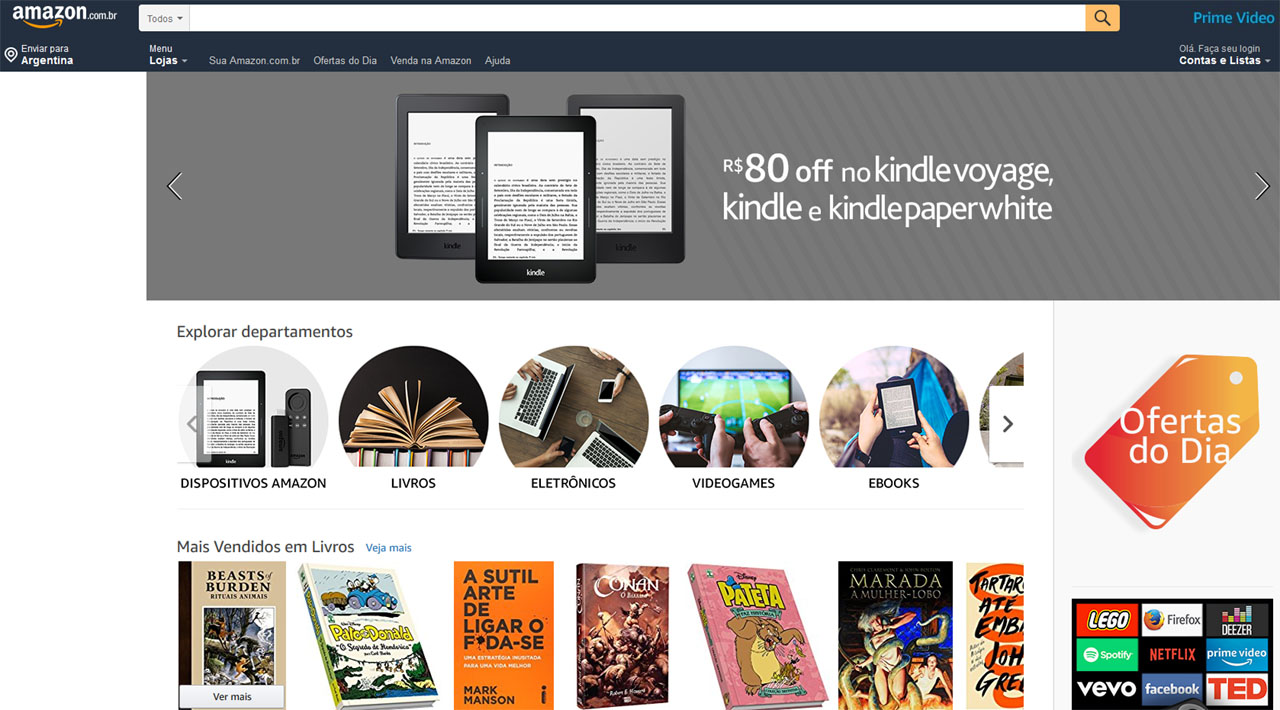Viewport: 1280px width, 710px height.
Task: Show previous banner with left arrow
Action: point(175,186)
